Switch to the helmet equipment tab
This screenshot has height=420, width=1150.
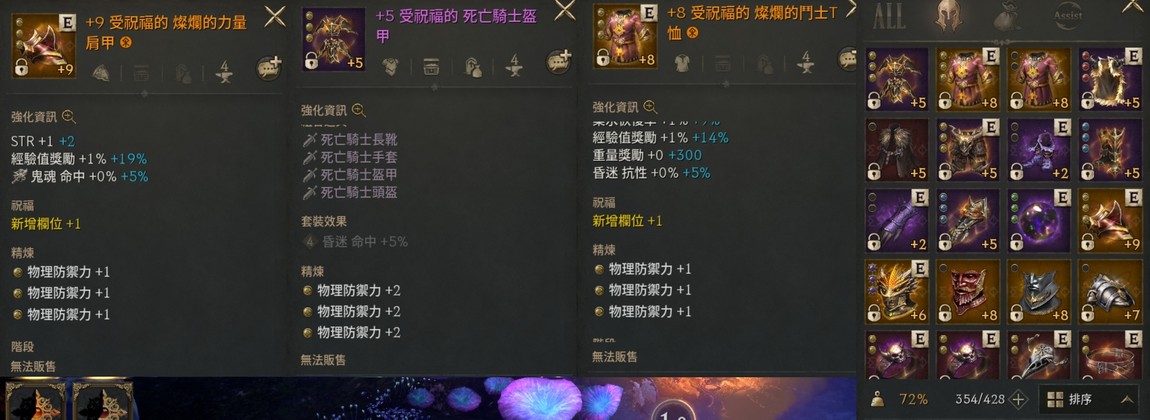948,16
